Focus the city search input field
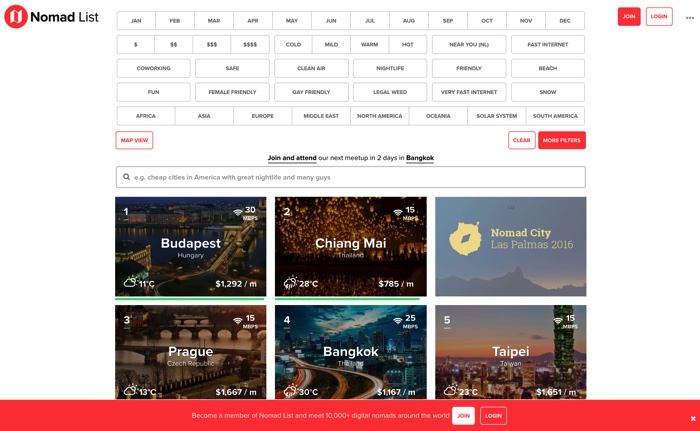The width and height of the screenshot is (700, 431). [x=350, y=177]
